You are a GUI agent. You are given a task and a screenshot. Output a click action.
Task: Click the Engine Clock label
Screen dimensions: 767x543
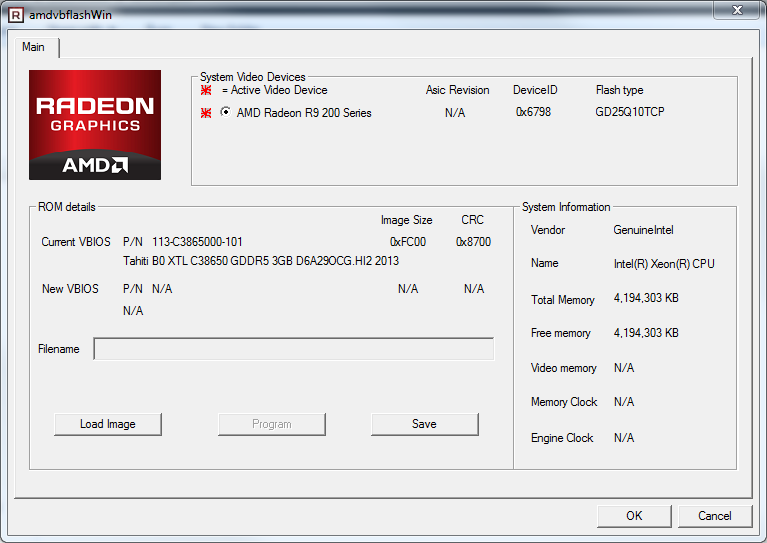click(x=562, y=438)
